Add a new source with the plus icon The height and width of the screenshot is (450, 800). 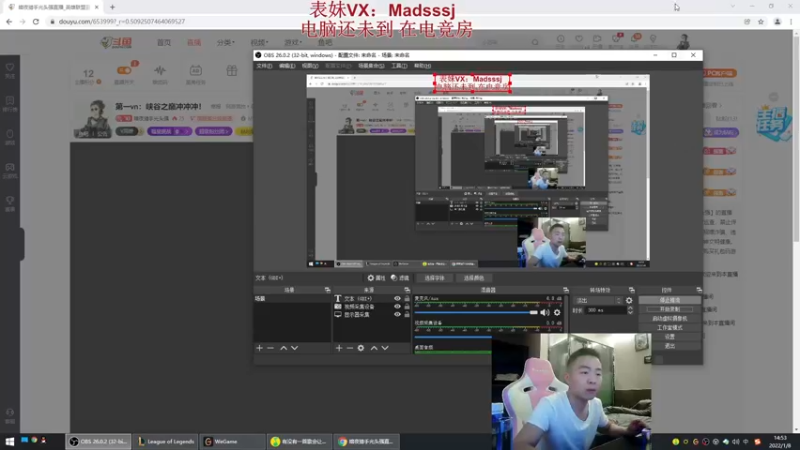coord(339,348)
